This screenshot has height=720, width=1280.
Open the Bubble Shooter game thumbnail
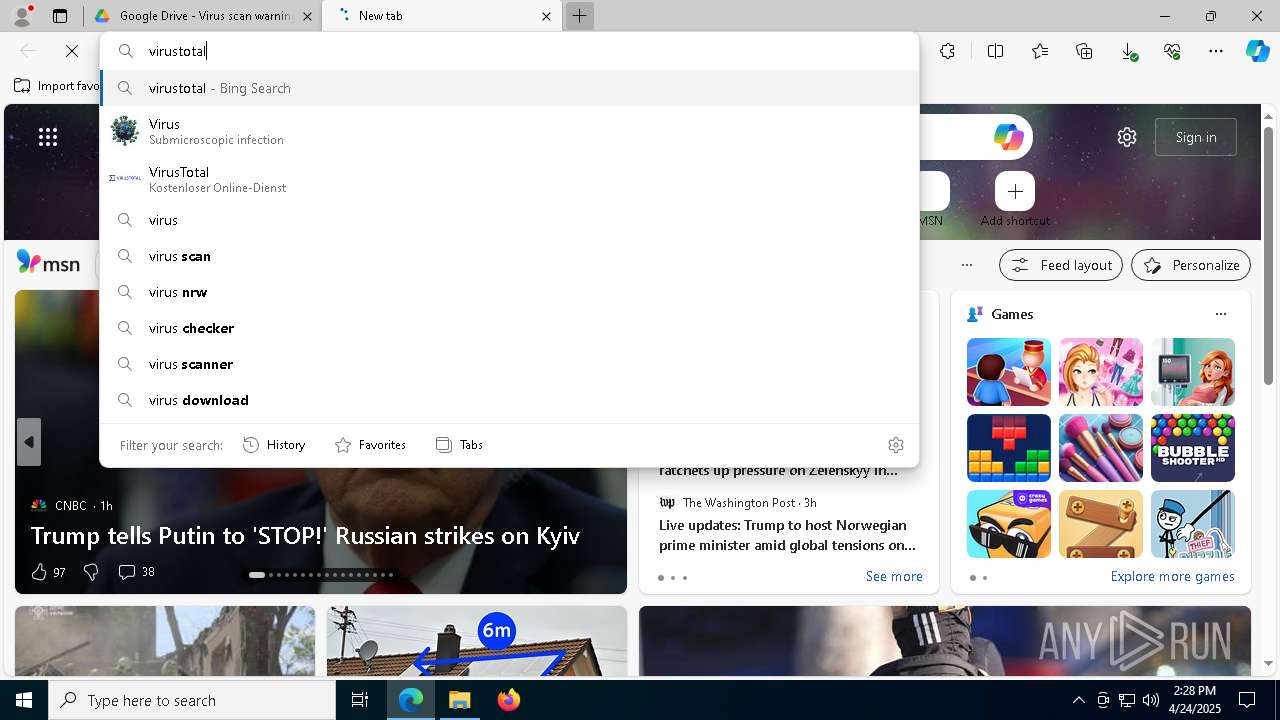coord(1193,448)
